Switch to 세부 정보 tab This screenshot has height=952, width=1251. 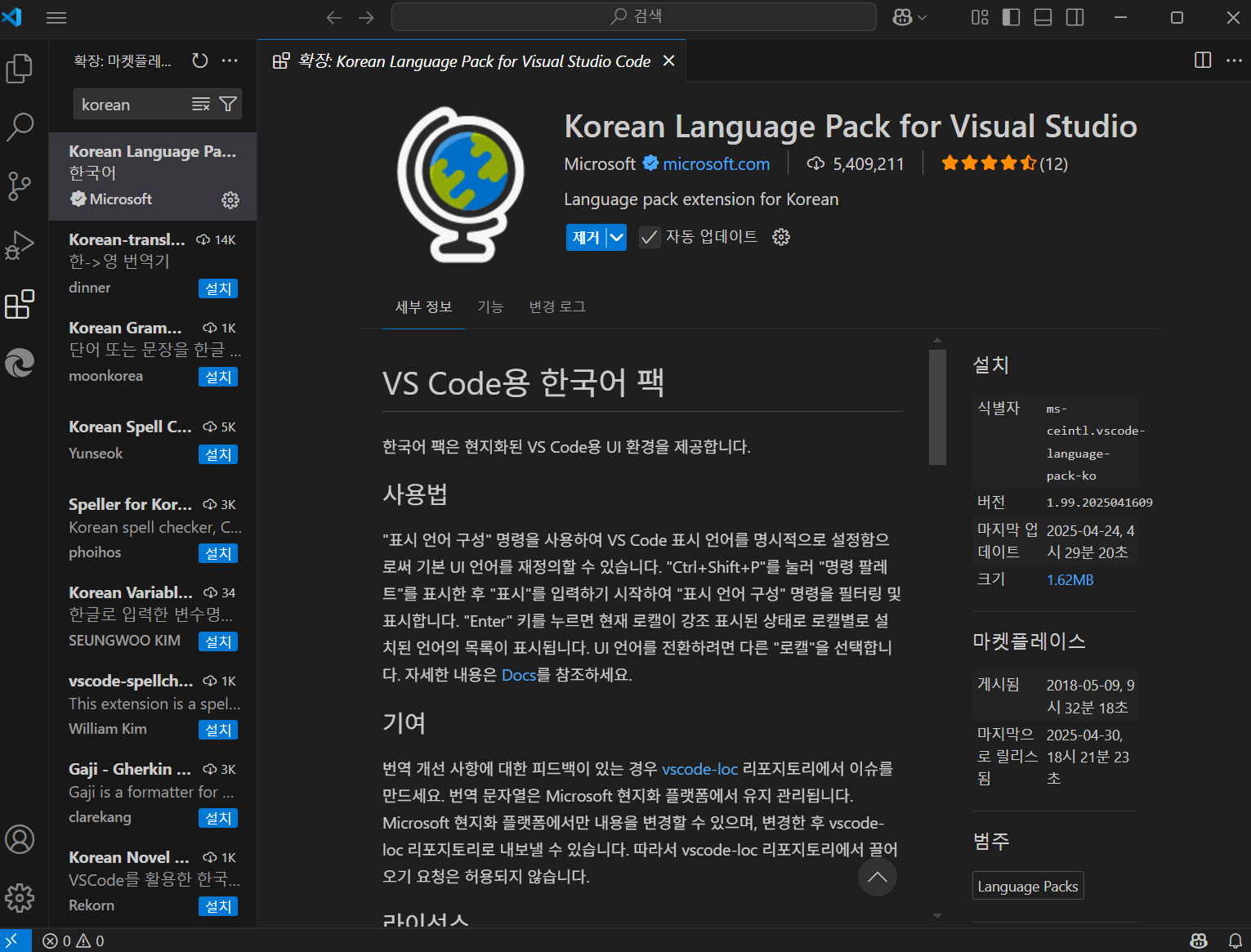[x=423, y=306]
